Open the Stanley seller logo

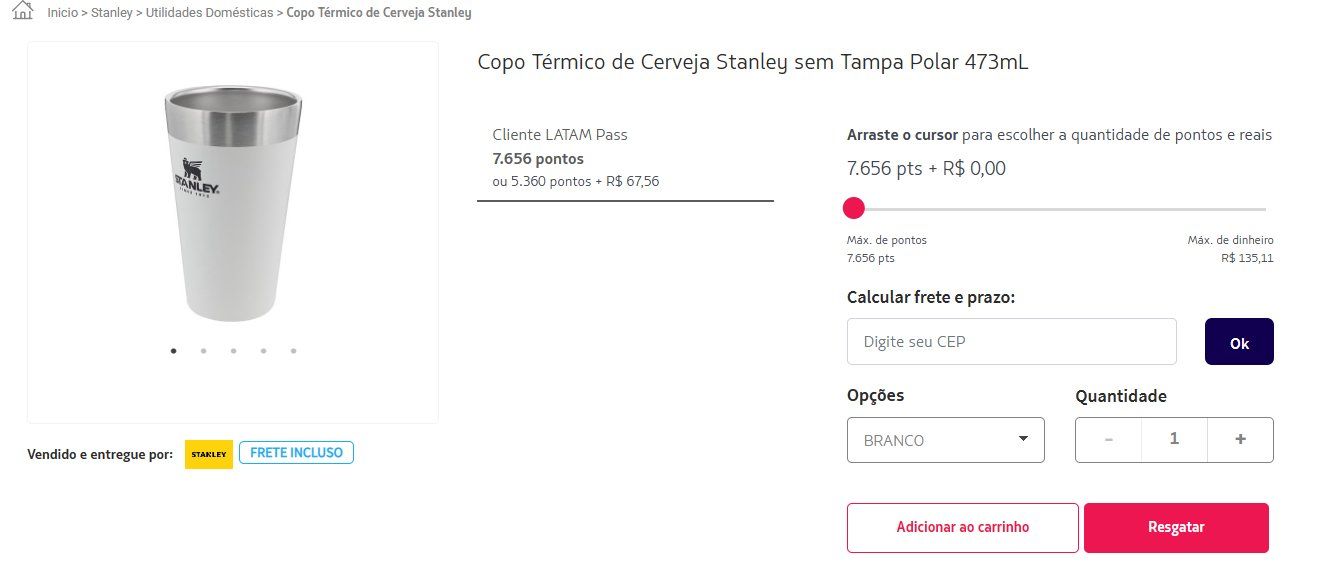(209, 454)
